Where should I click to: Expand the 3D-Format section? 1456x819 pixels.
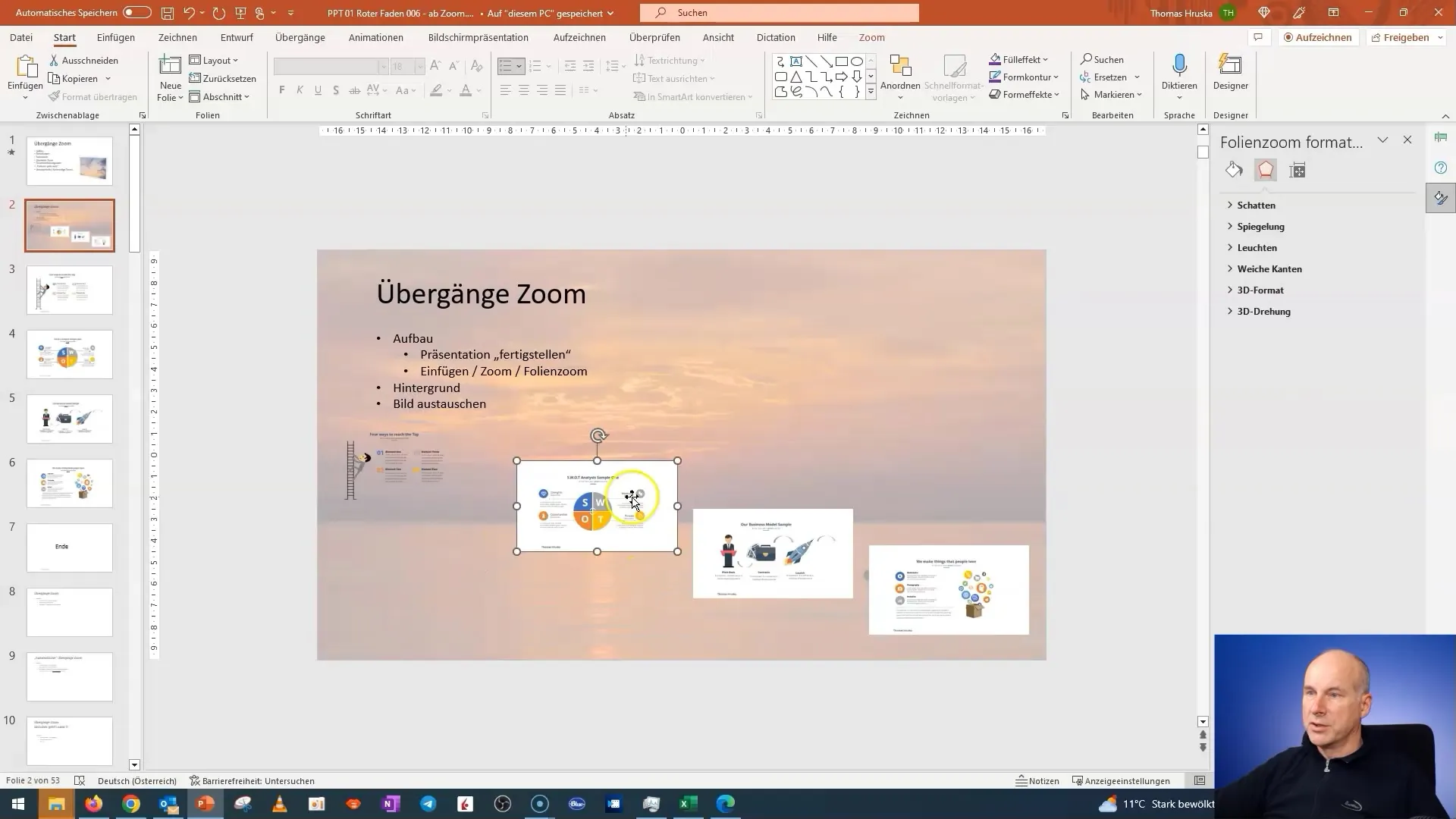coord(1260,290)
